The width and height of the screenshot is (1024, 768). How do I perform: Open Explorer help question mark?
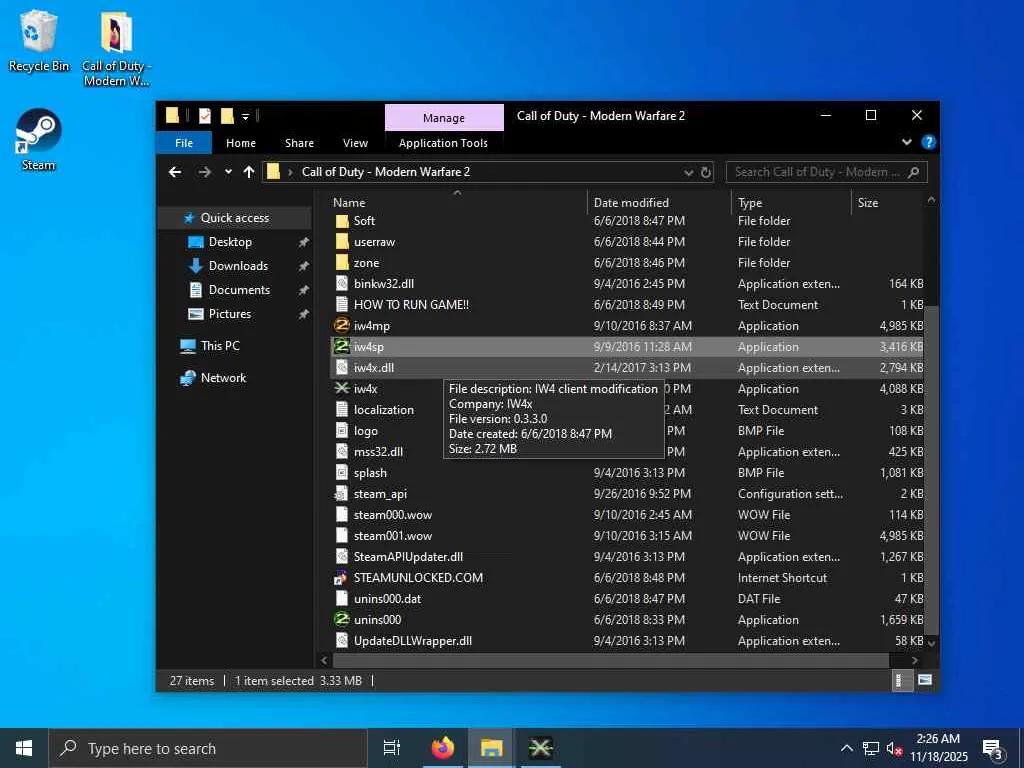pyautogui.click(x=928, y=142)
